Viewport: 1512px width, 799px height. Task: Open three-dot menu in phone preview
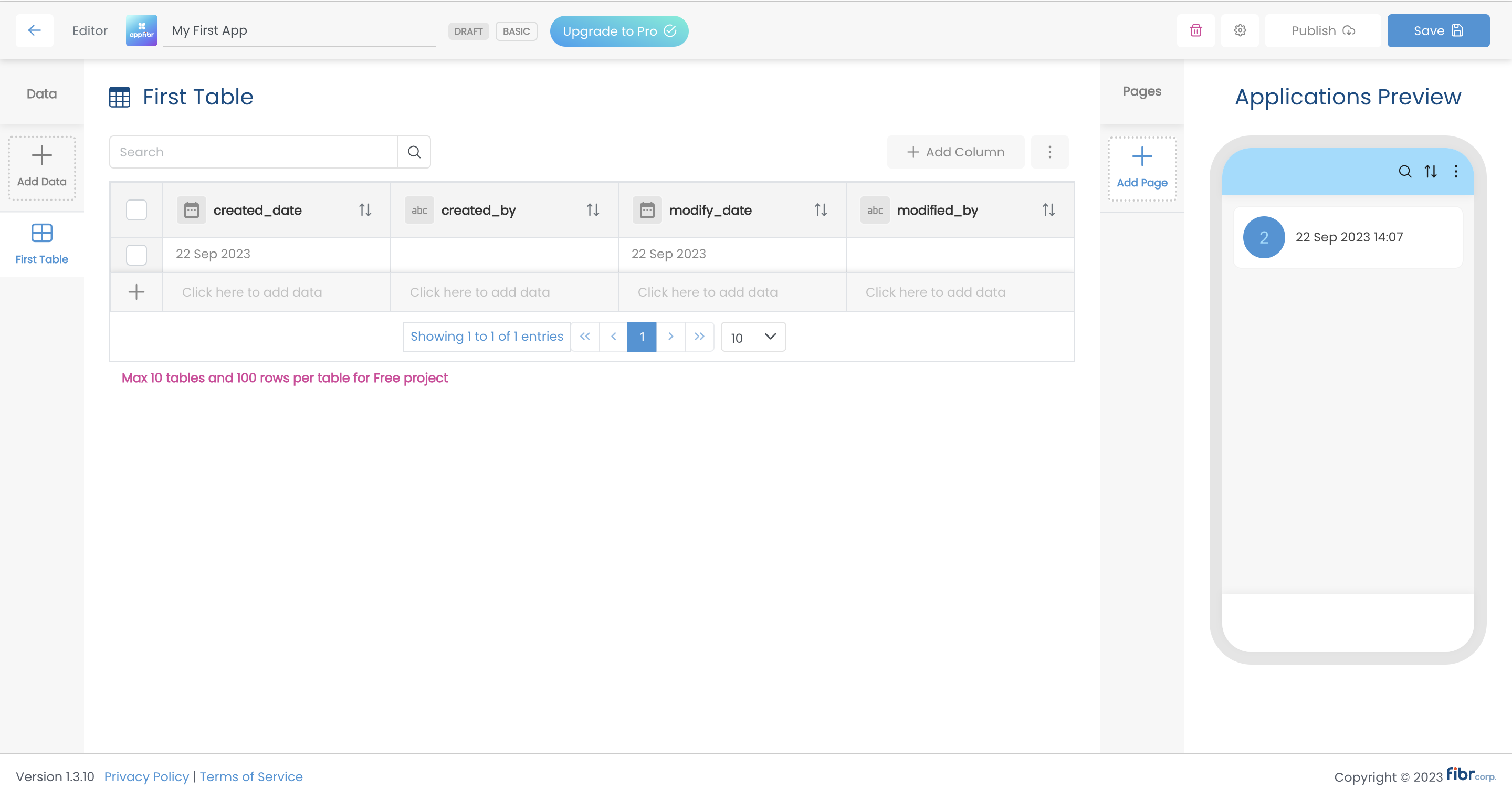[1456, 172]
